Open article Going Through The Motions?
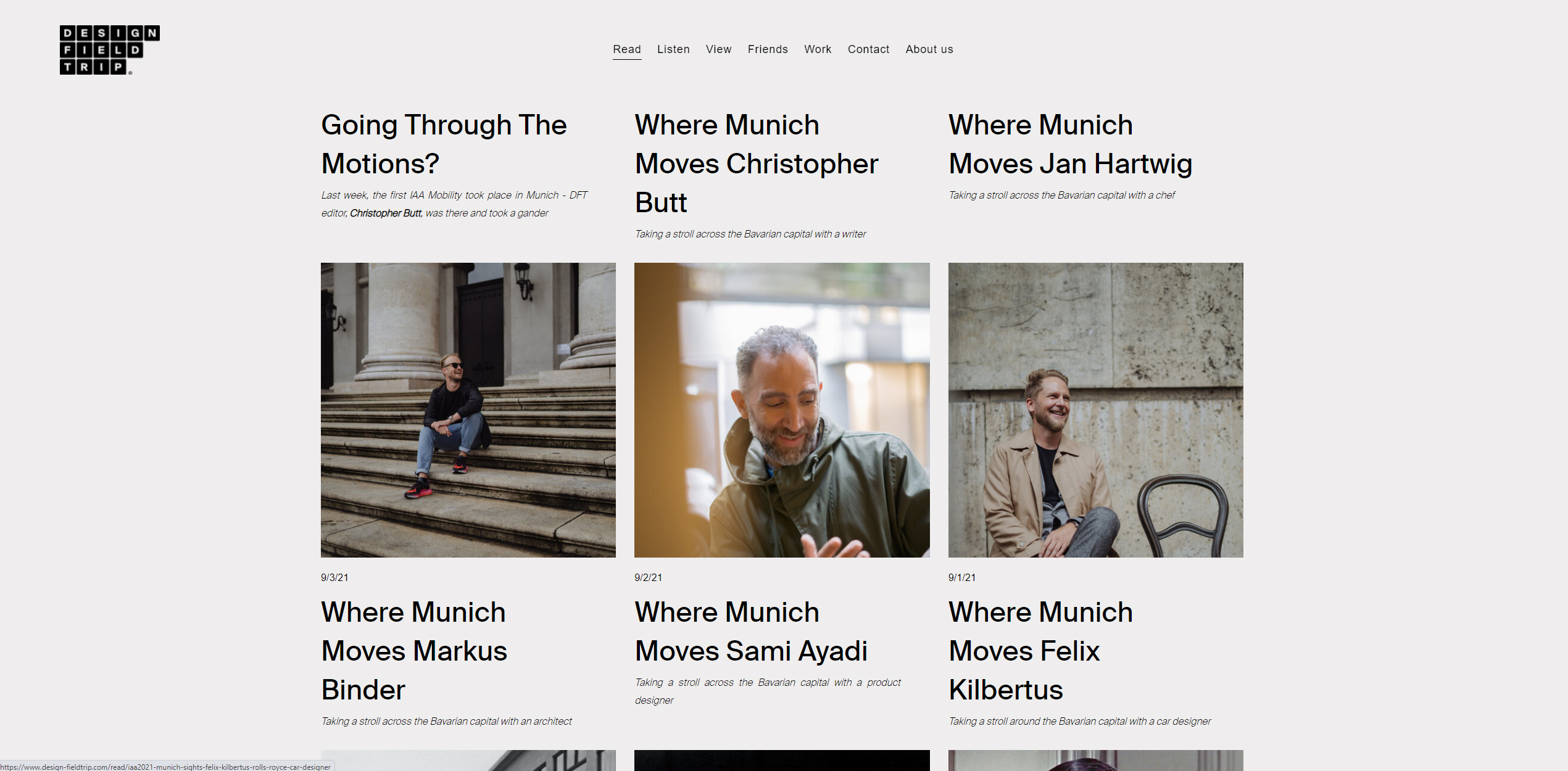The width and height of the screenshot is (1568, 771). [x=443, y=144]
